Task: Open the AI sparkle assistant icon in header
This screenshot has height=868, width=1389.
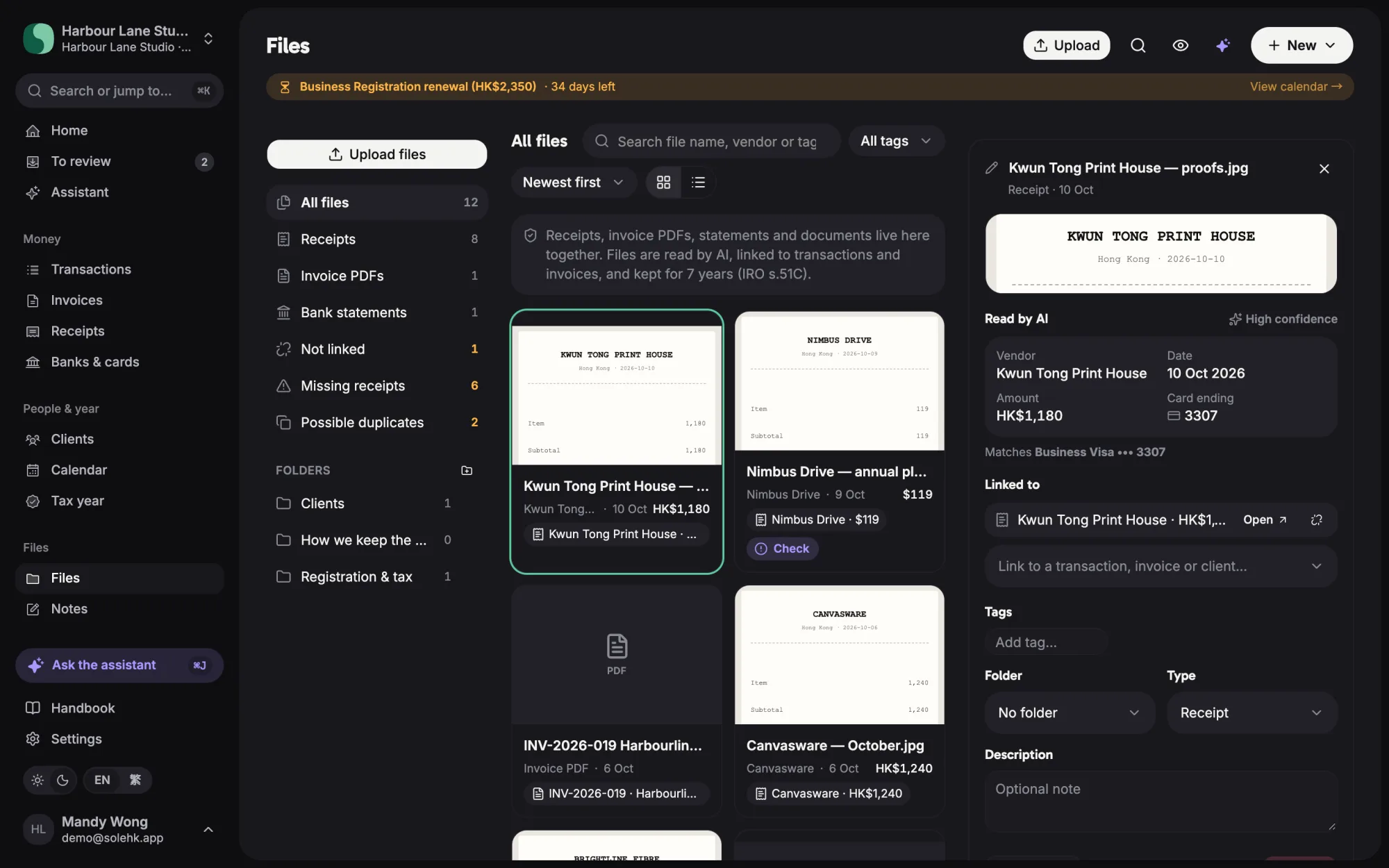Action: [x=1222, y=45]
